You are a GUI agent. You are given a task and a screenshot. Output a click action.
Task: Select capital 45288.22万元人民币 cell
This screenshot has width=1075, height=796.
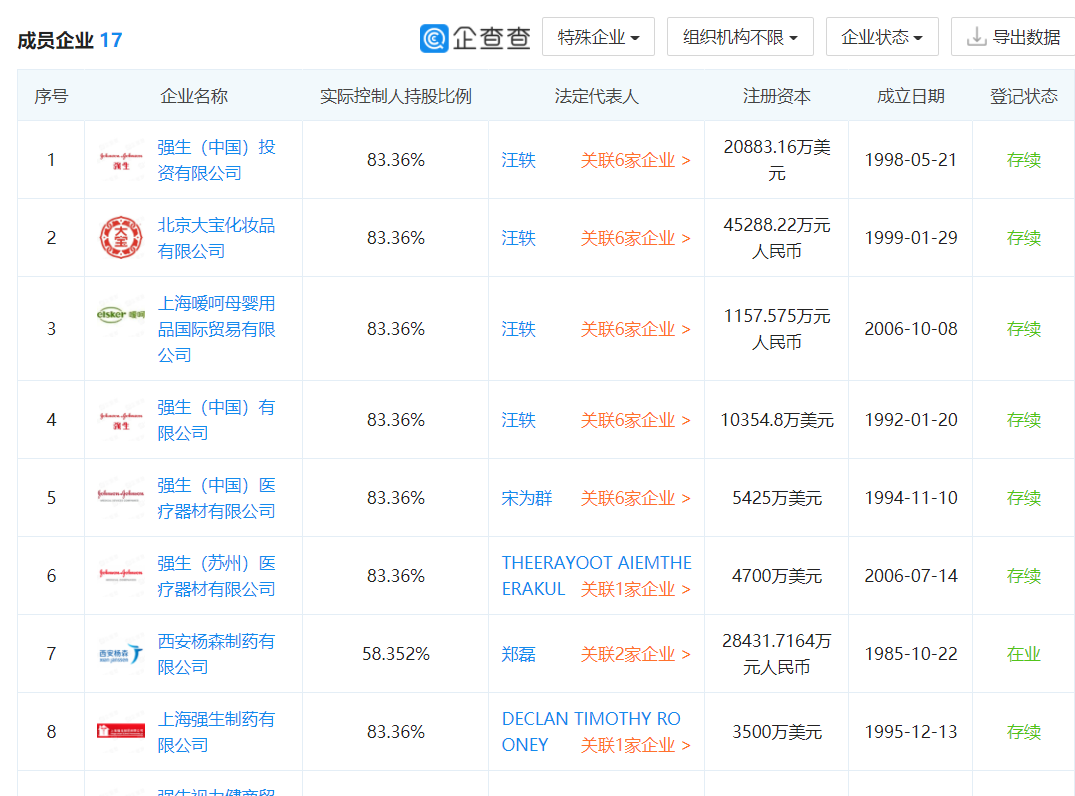click(777, 238)
